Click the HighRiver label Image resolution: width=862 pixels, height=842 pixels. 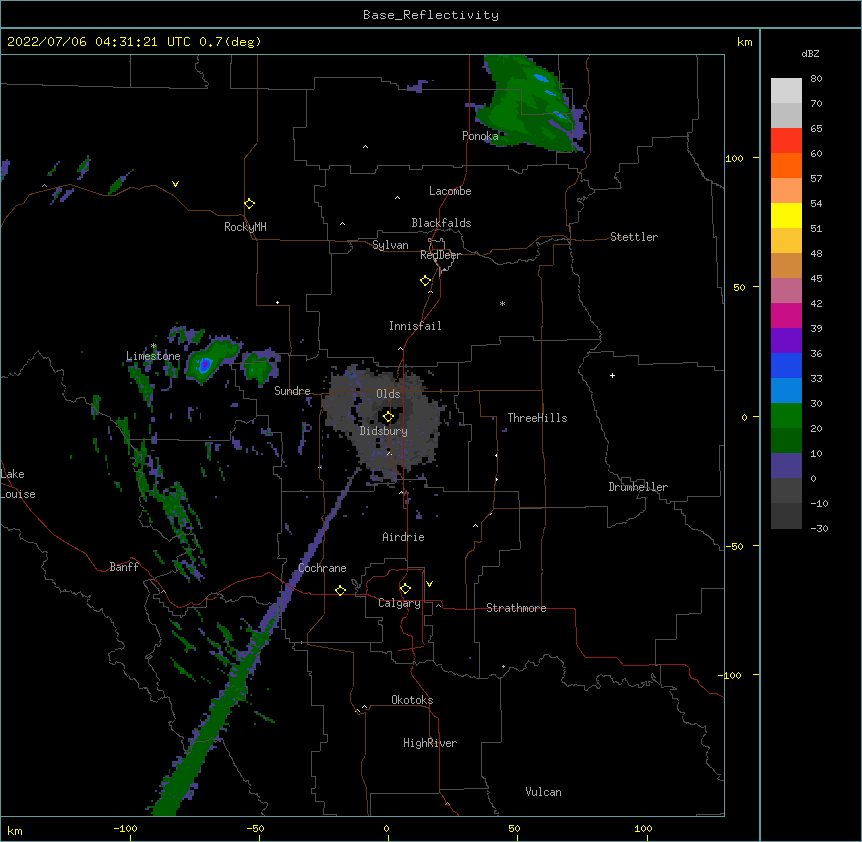pos(430,743)
